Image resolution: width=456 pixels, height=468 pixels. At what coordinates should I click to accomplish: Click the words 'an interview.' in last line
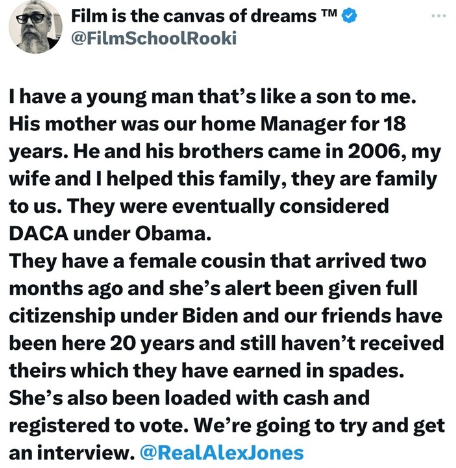pyautogui.click(x=72, y=453)
